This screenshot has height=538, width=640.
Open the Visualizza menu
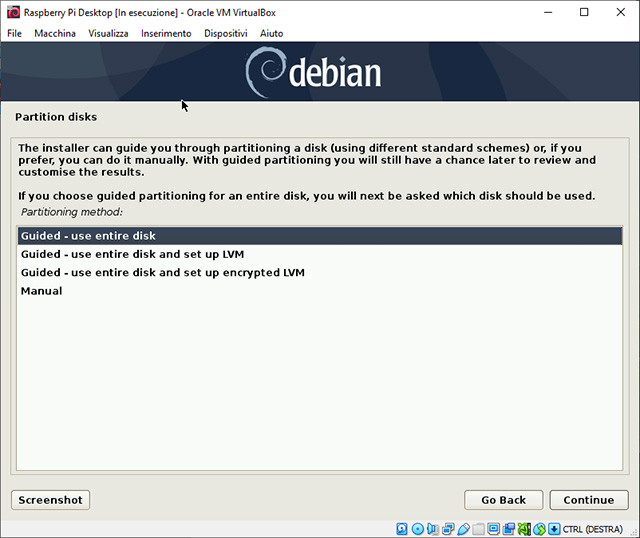[x=108, y=33]
